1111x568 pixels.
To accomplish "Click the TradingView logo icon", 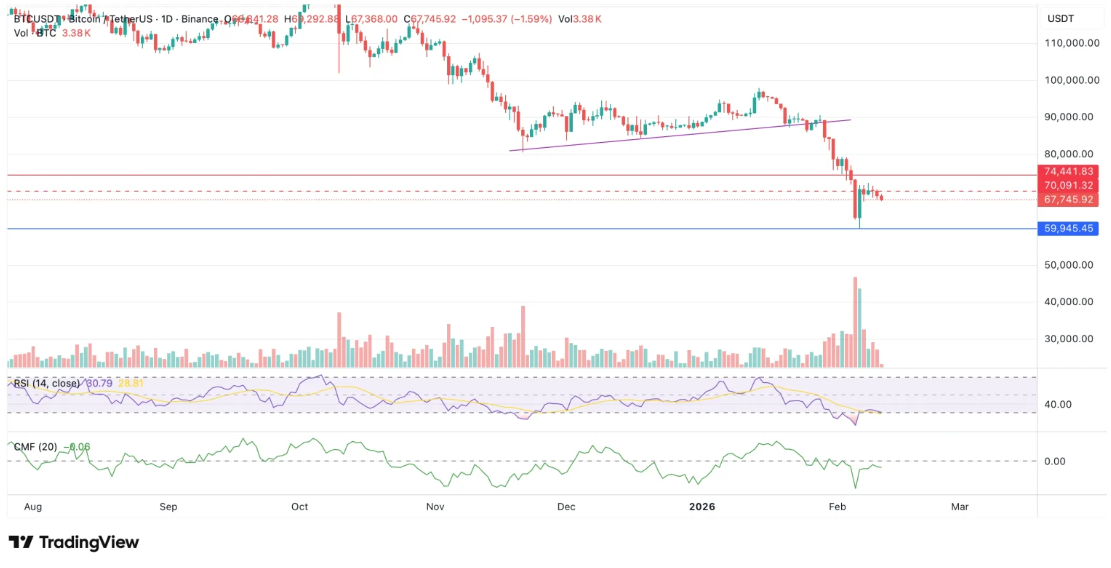I will 21,542.
